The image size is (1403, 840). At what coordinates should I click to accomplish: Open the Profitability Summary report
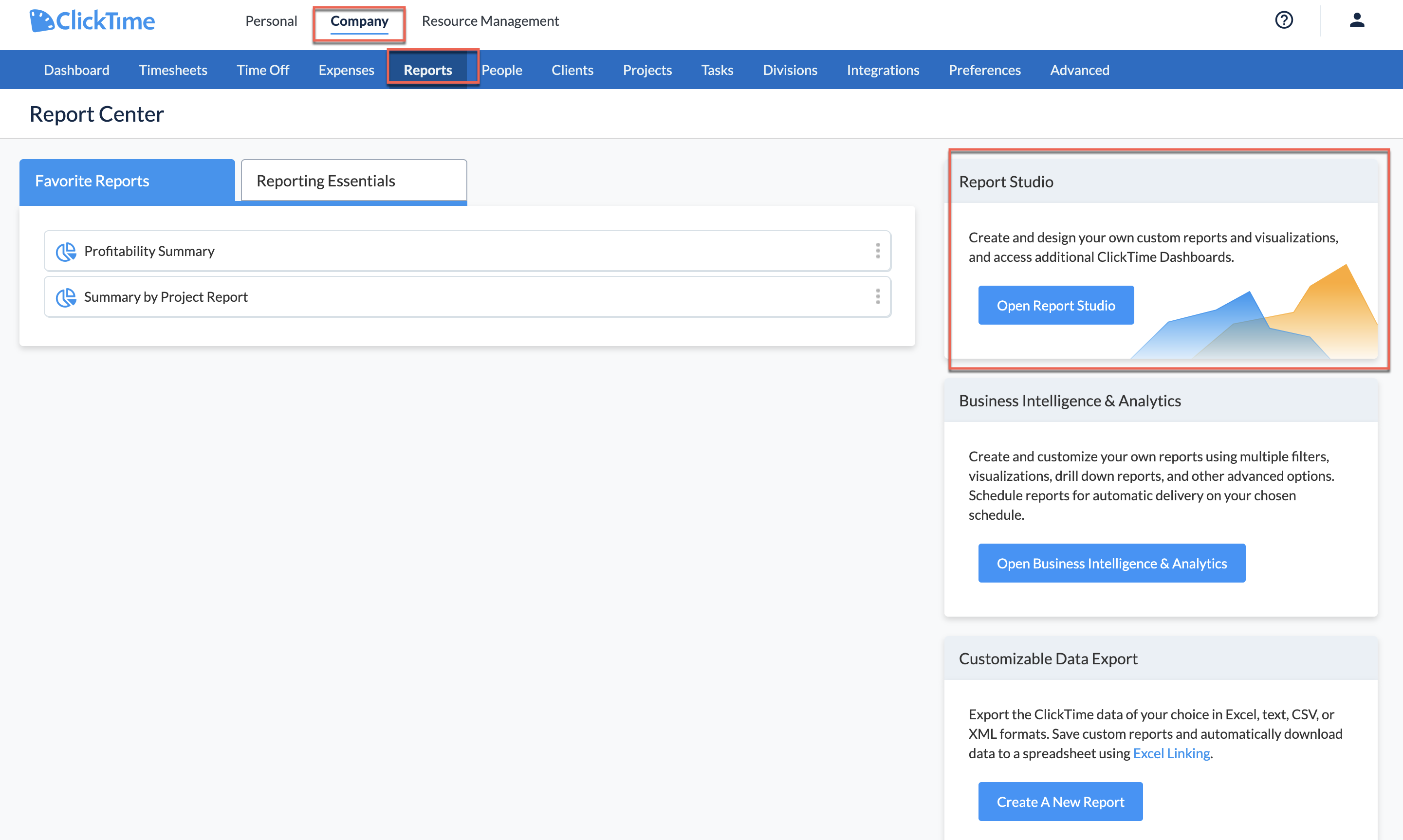click(x=467, y=251)
